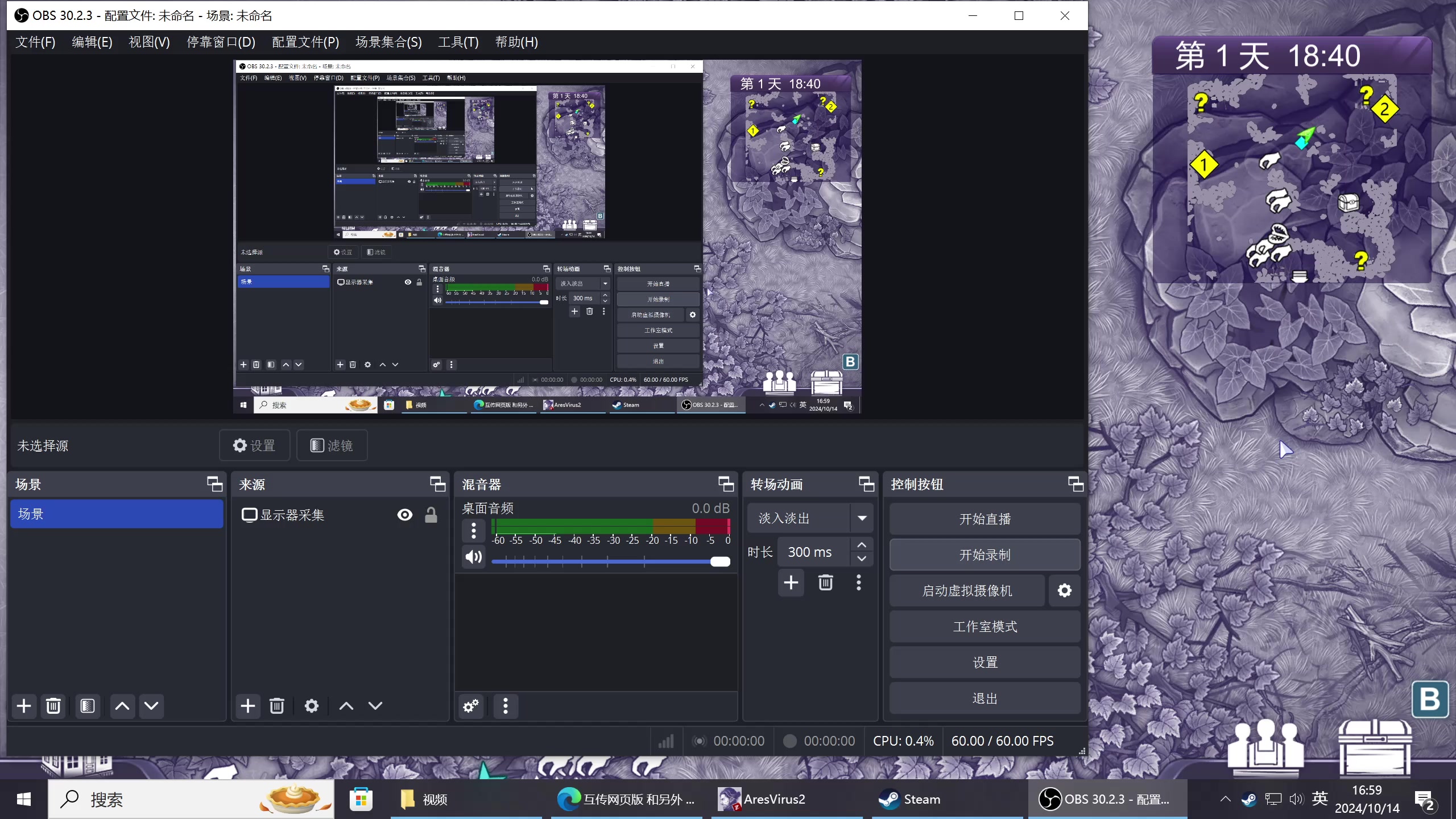This screenshot has height=819, width=1456.
Task: Undock the Controls panel
Action: tap(1076, 484)
